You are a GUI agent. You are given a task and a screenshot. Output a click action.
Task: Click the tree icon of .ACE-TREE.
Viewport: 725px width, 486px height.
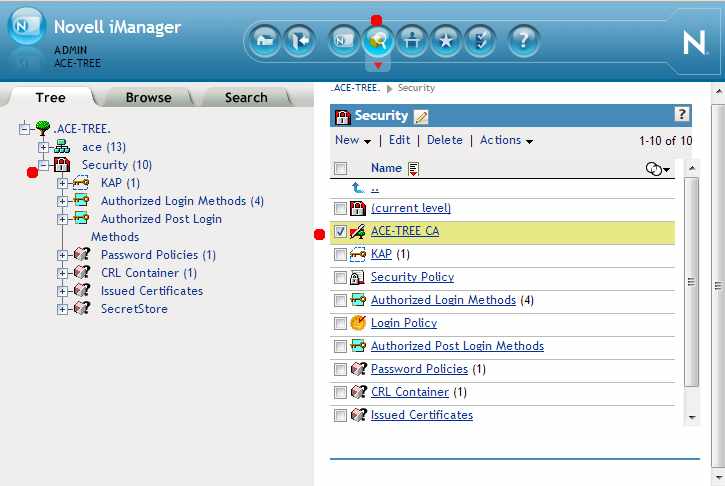43,128
